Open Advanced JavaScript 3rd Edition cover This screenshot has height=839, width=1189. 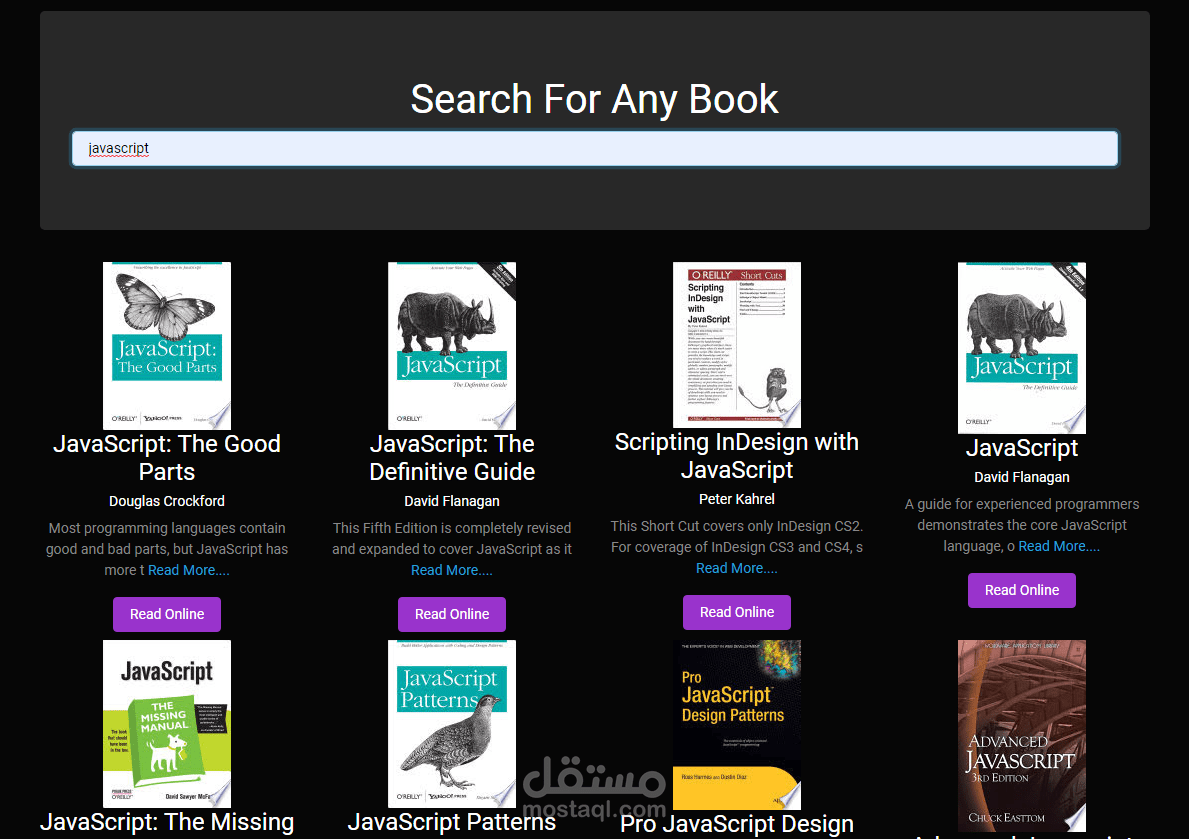click(1022, 736)
